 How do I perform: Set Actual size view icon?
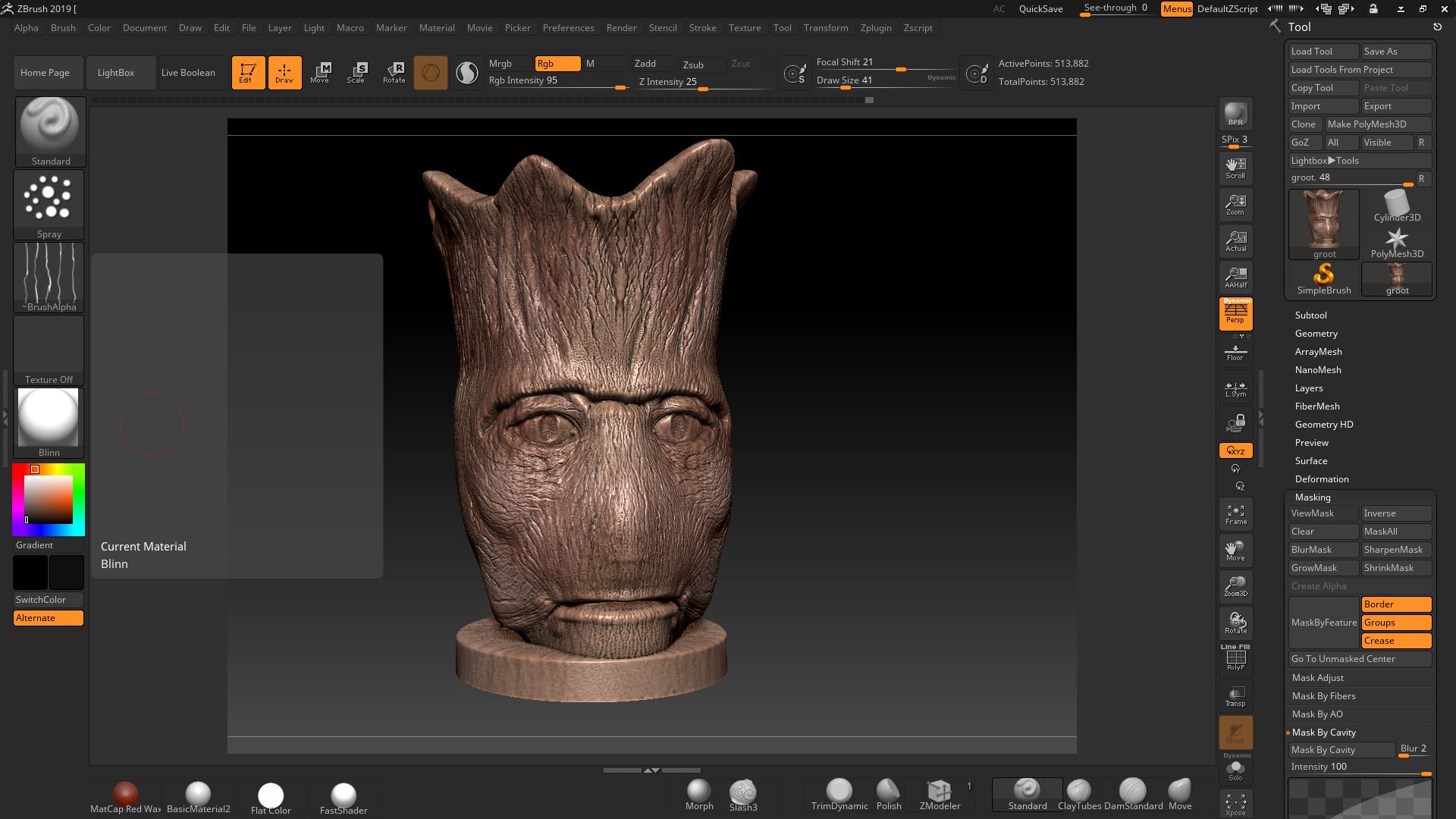pos(1235,241)
